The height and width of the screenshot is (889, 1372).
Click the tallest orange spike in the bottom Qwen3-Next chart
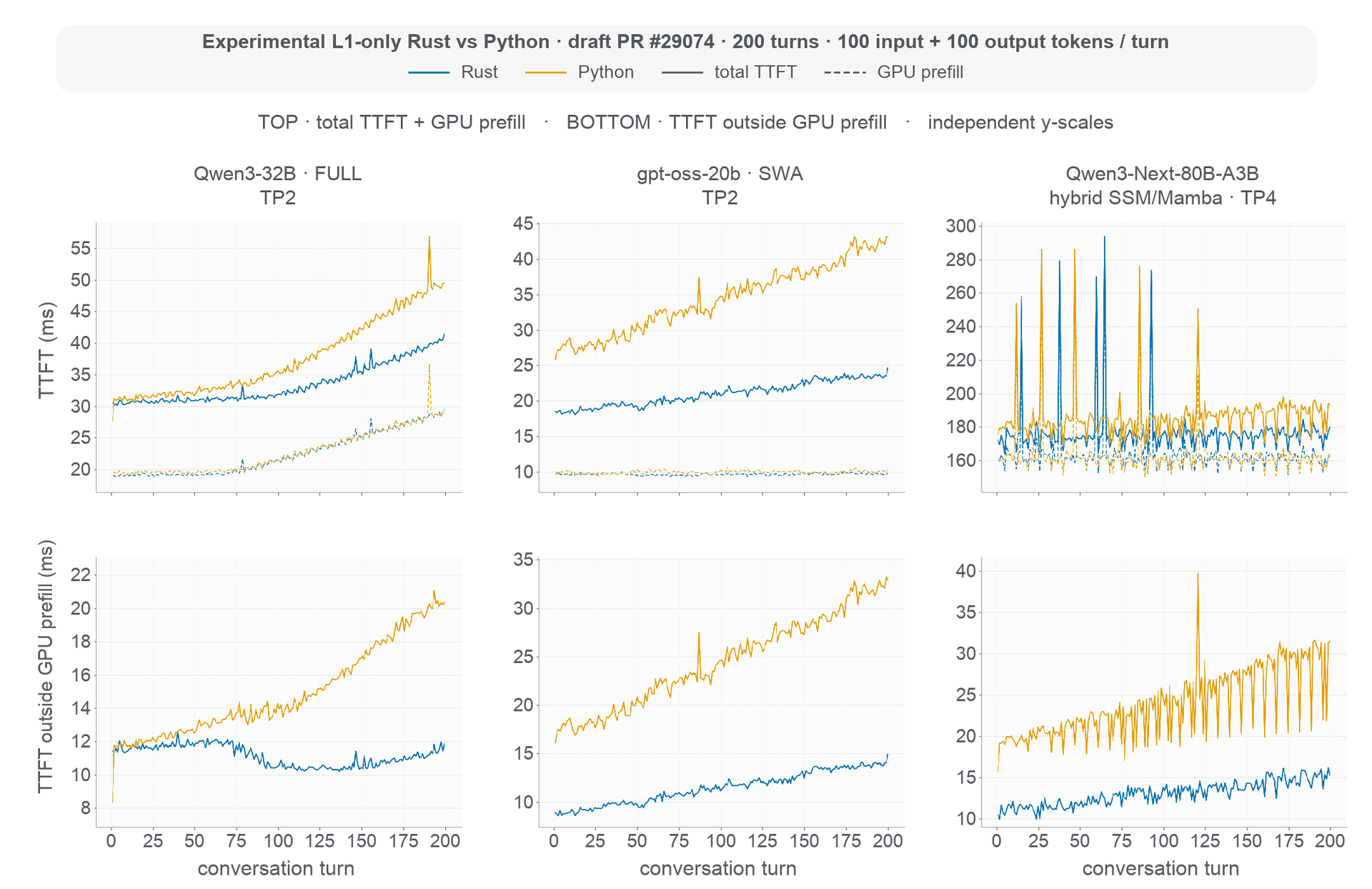coord(1198,575)
